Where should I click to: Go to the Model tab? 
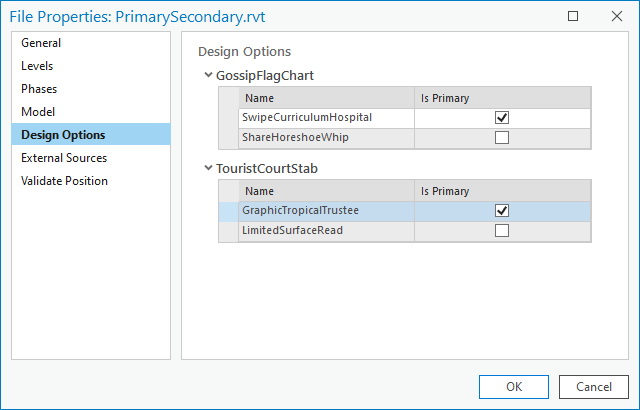click(x=38, y=112)
